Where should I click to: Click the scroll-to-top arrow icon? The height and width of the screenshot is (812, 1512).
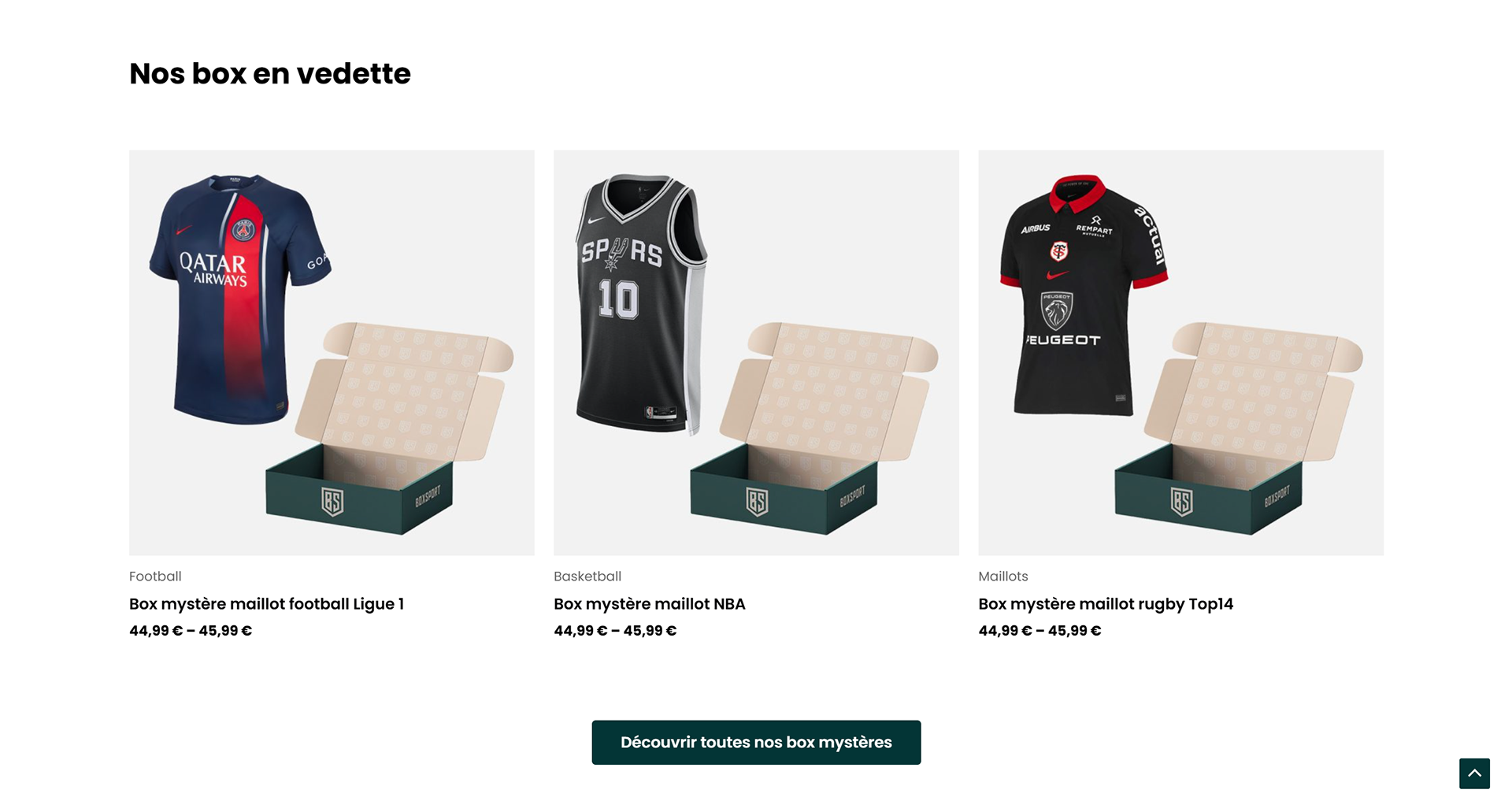click(x=1474, y=773)
